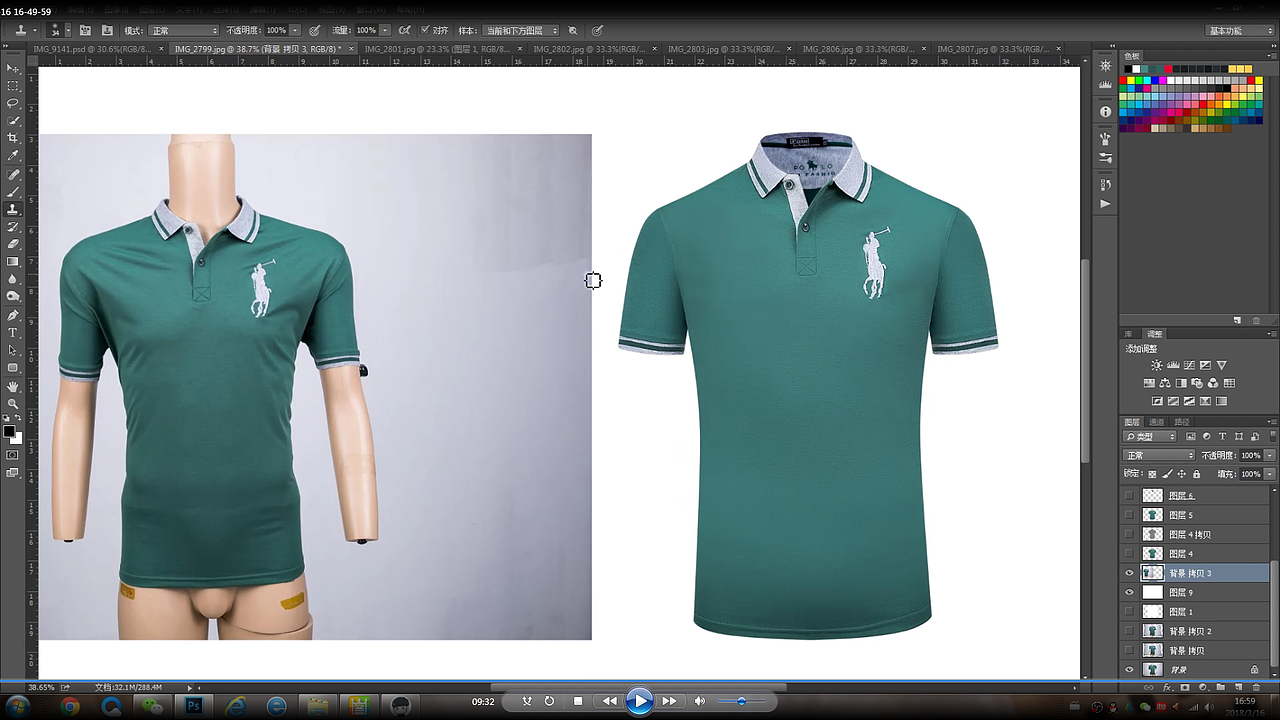This screenshot has height=720, width=1280.
Task: Show layer 图层 1
Action: 1130,611
